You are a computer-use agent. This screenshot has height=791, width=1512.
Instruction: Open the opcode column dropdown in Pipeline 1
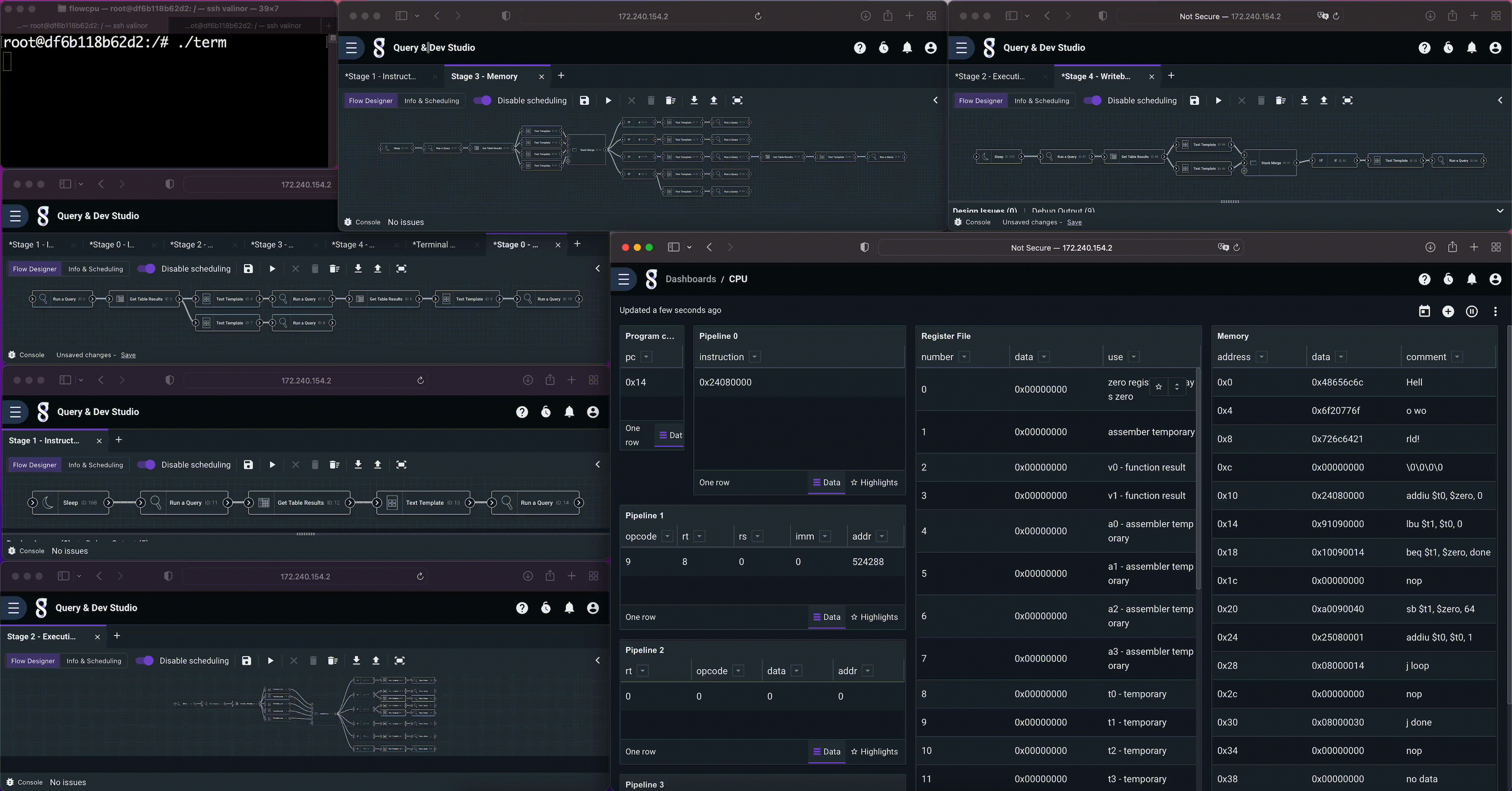click(x=667, y=536)
